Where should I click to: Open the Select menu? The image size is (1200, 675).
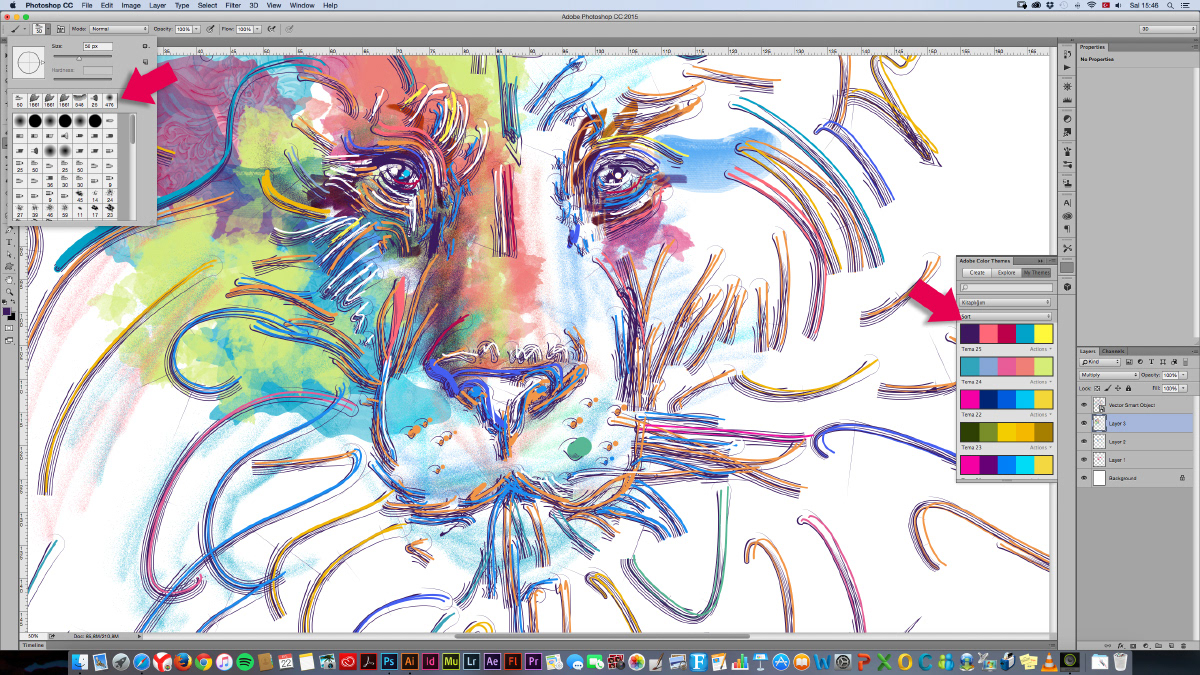tap(207, 5)
